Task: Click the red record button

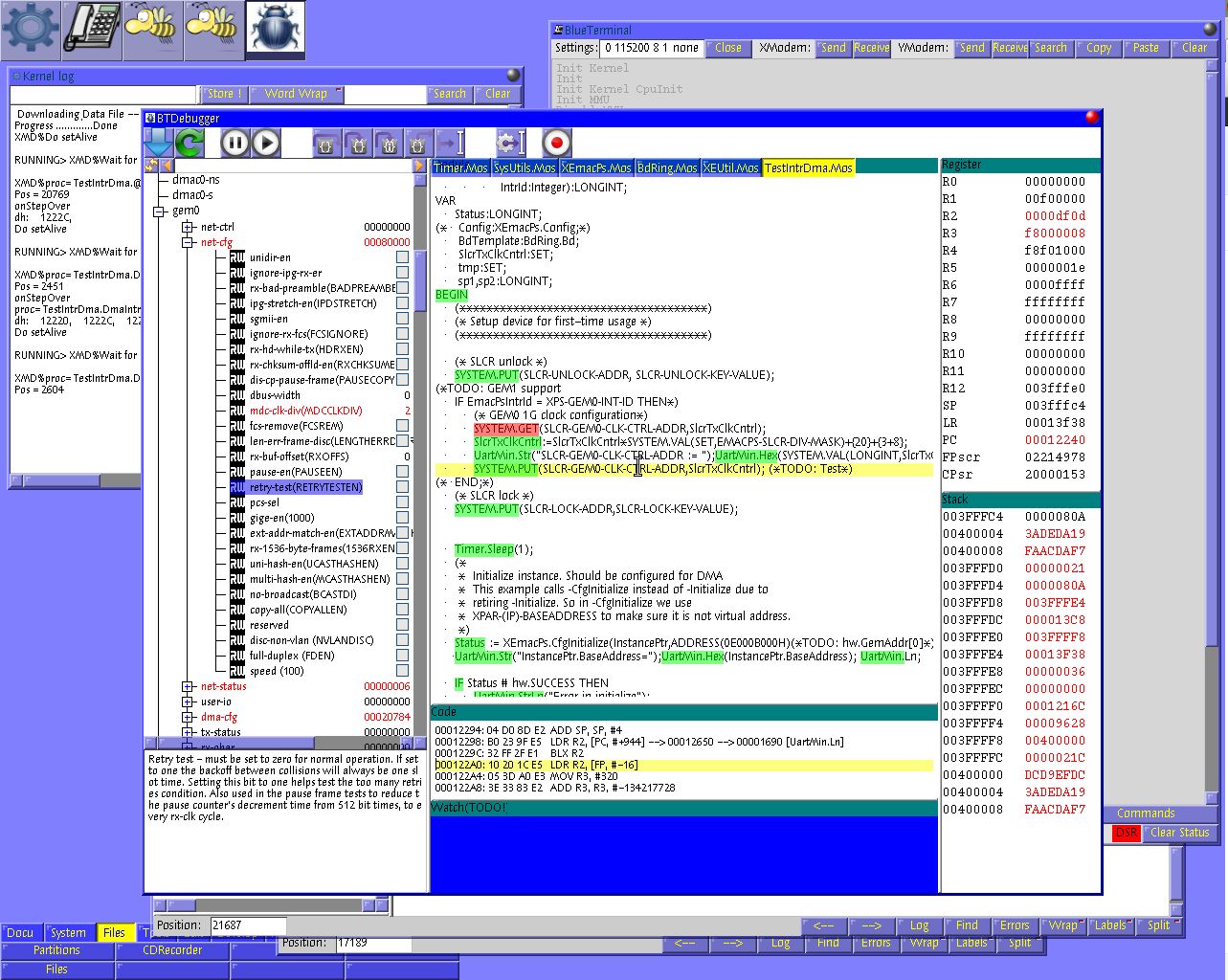Action: 556,143
